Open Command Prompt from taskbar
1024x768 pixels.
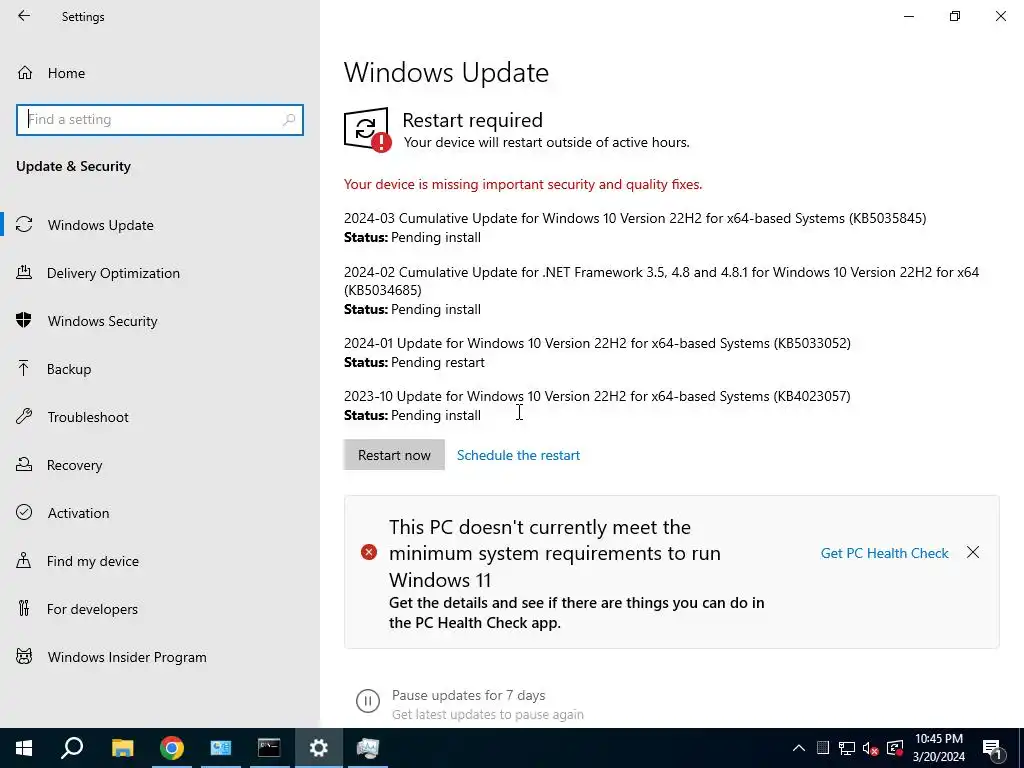269,748
